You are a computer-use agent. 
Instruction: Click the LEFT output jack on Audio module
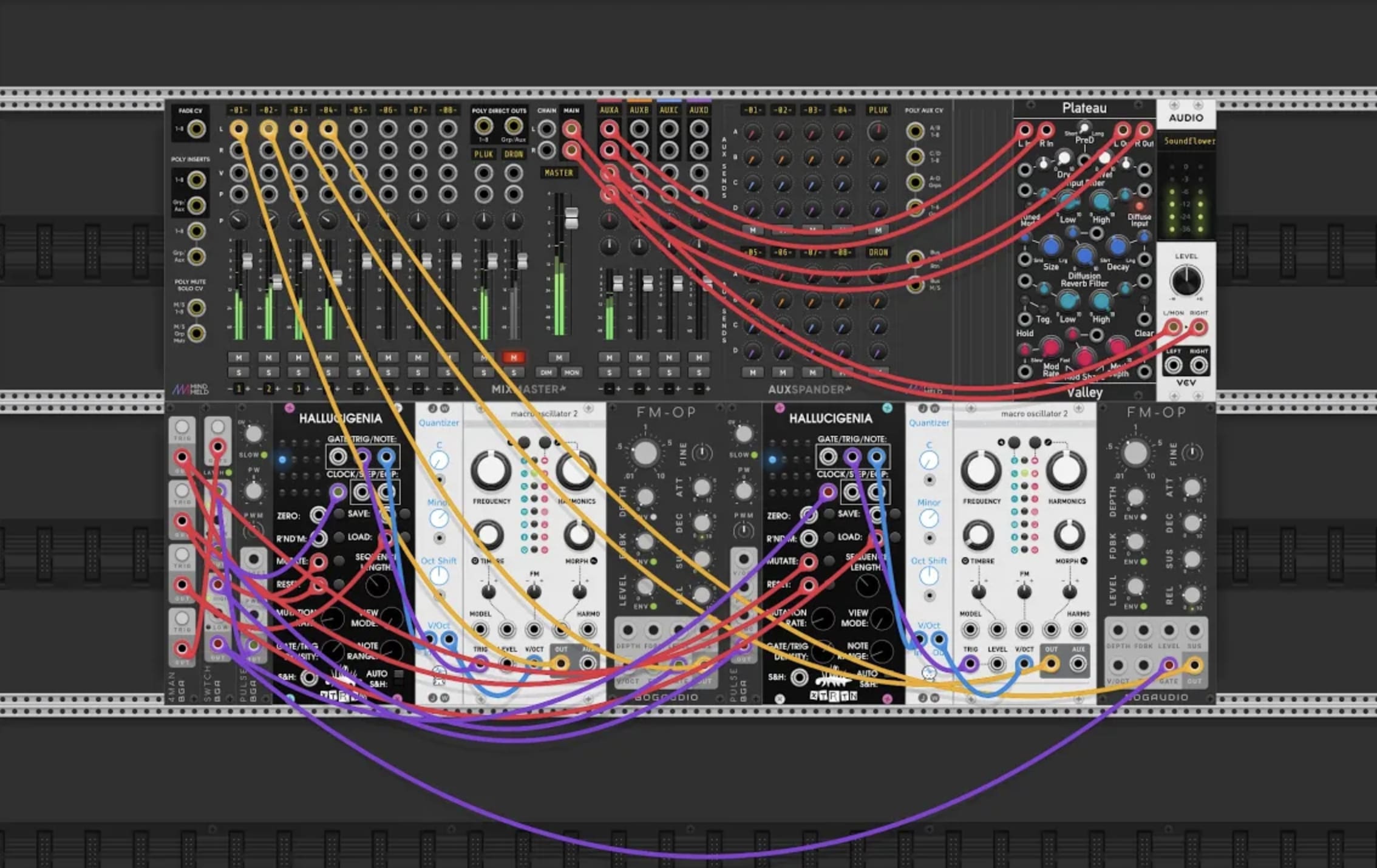click(x=1173, y=365)
